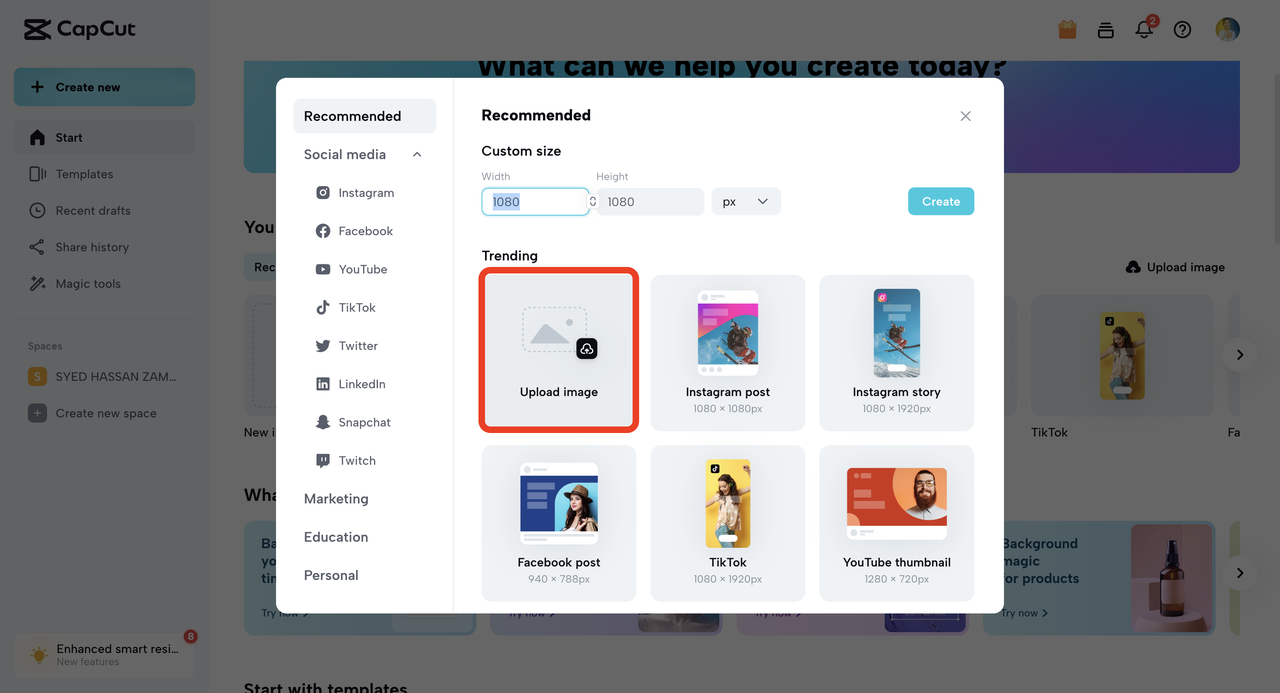Switch to the Marketing category
1280x693 pixels.
(x=336, y=499)
